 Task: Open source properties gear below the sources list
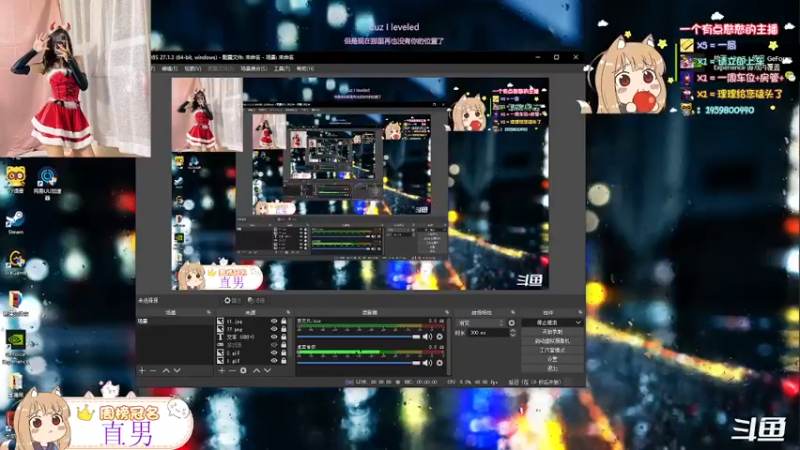[x=243, y=370]
